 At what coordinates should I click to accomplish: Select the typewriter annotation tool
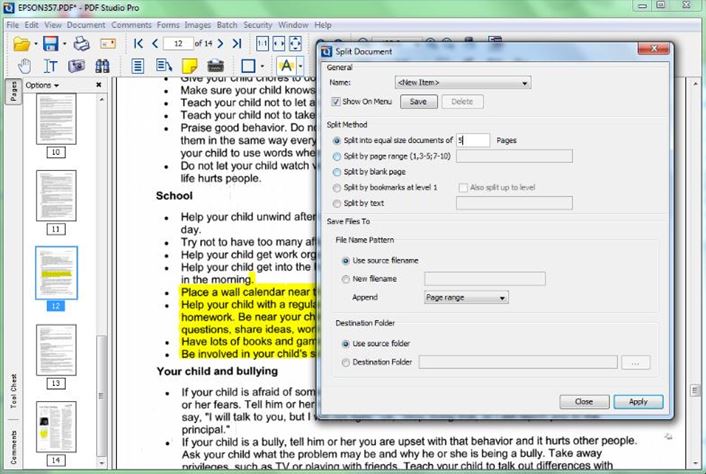coord(216,66)
